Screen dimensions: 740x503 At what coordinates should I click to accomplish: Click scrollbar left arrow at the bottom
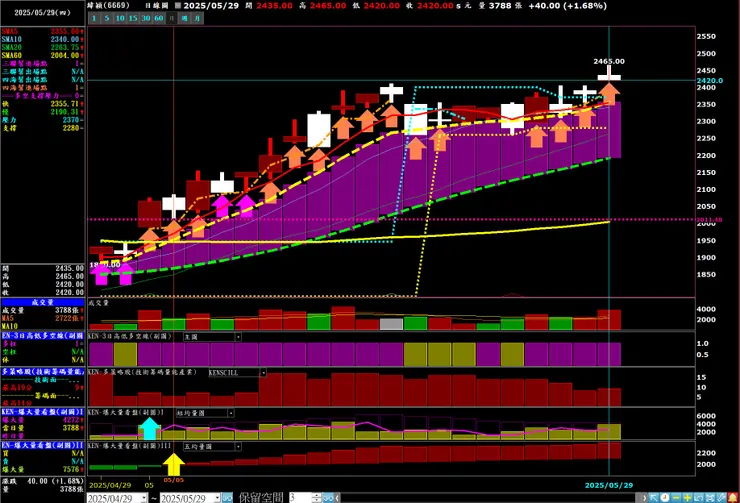point(337,498)
